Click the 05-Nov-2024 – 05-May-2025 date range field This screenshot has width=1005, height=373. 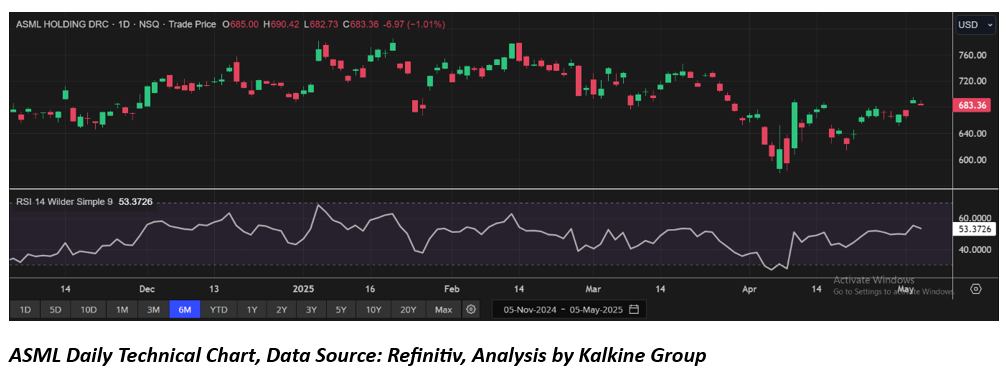(569, 310)
